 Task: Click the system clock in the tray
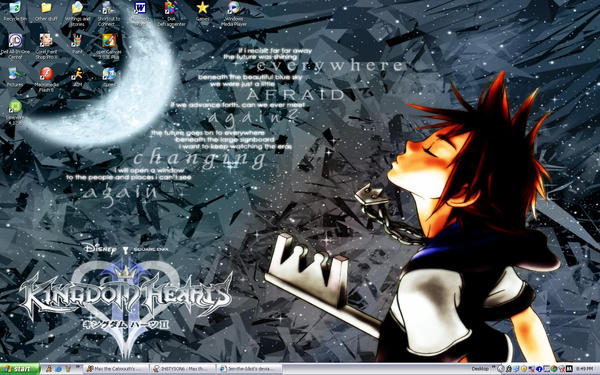tap(585, 369)
